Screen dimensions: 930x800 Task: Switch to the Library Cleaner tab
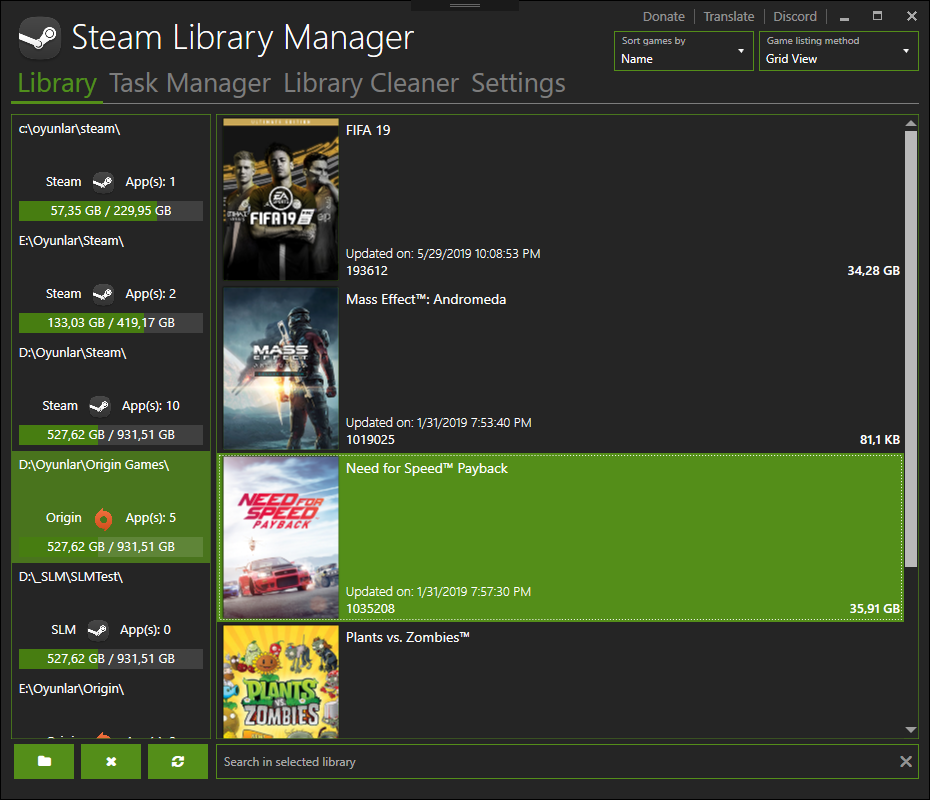tap(371, 83)
